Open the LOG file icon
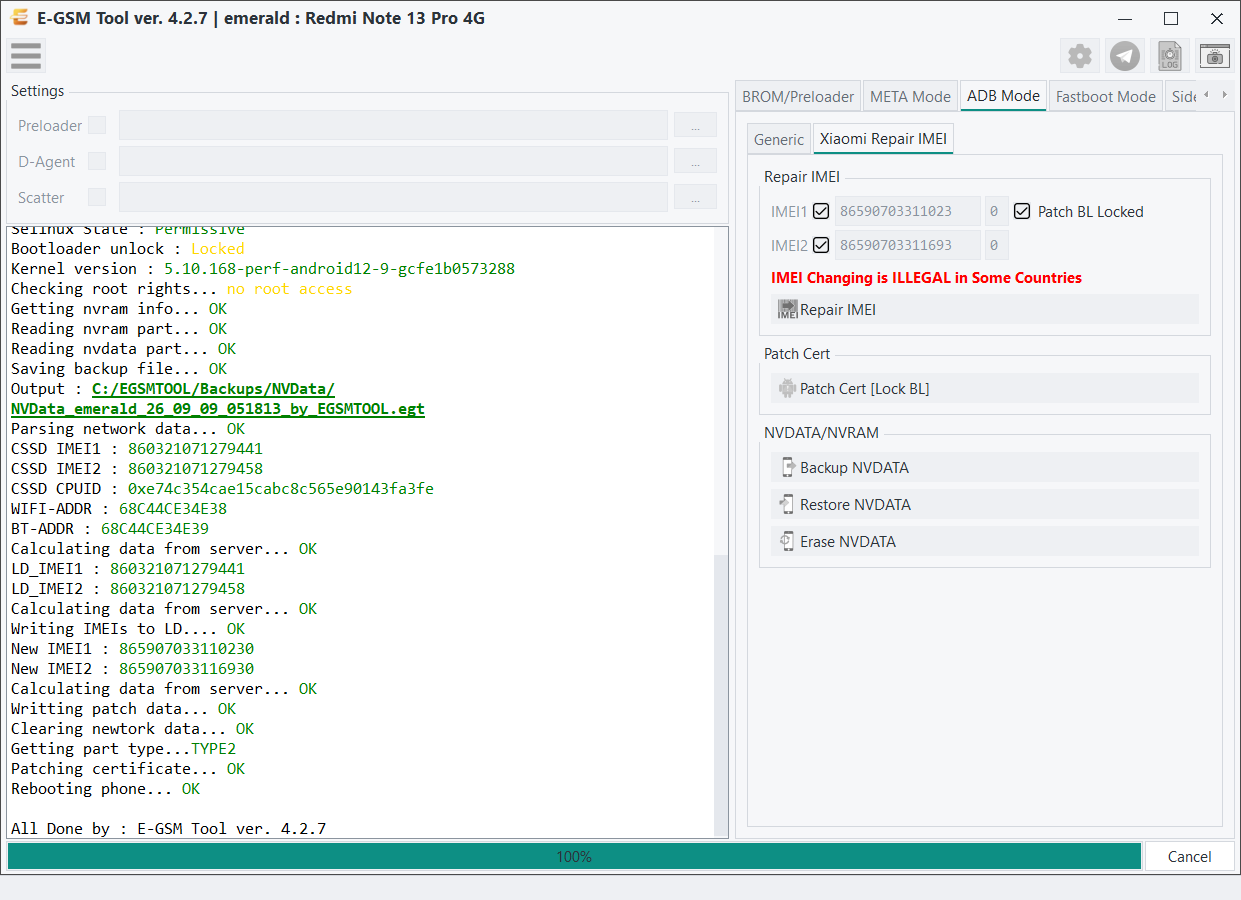The width and height of the screenshot is (1241, 900). [1170, 56]
